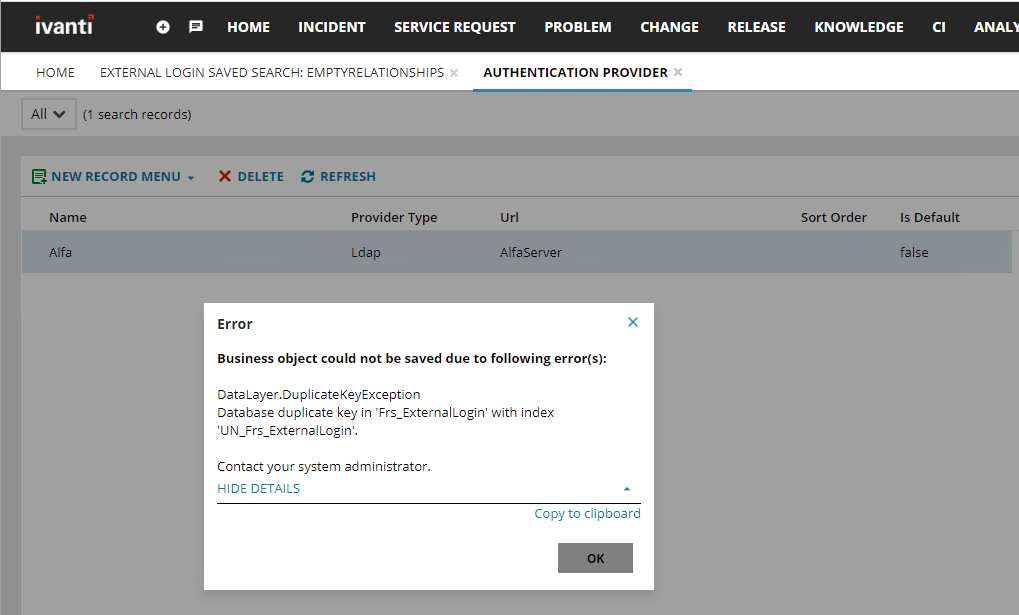
Task: Sort by Provider Type column header
Action: [394, 217]
